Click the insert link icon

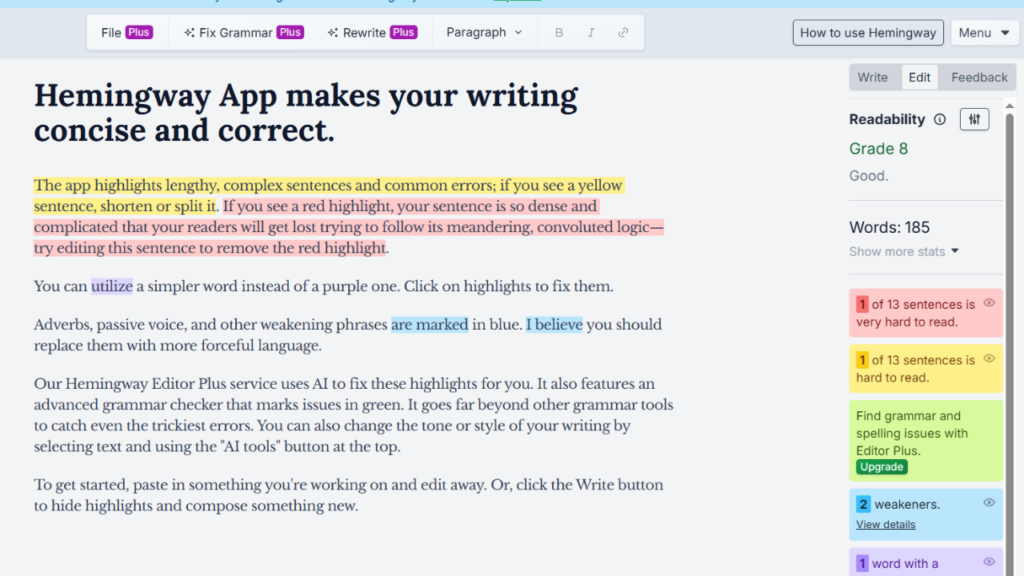pos(623,33)
